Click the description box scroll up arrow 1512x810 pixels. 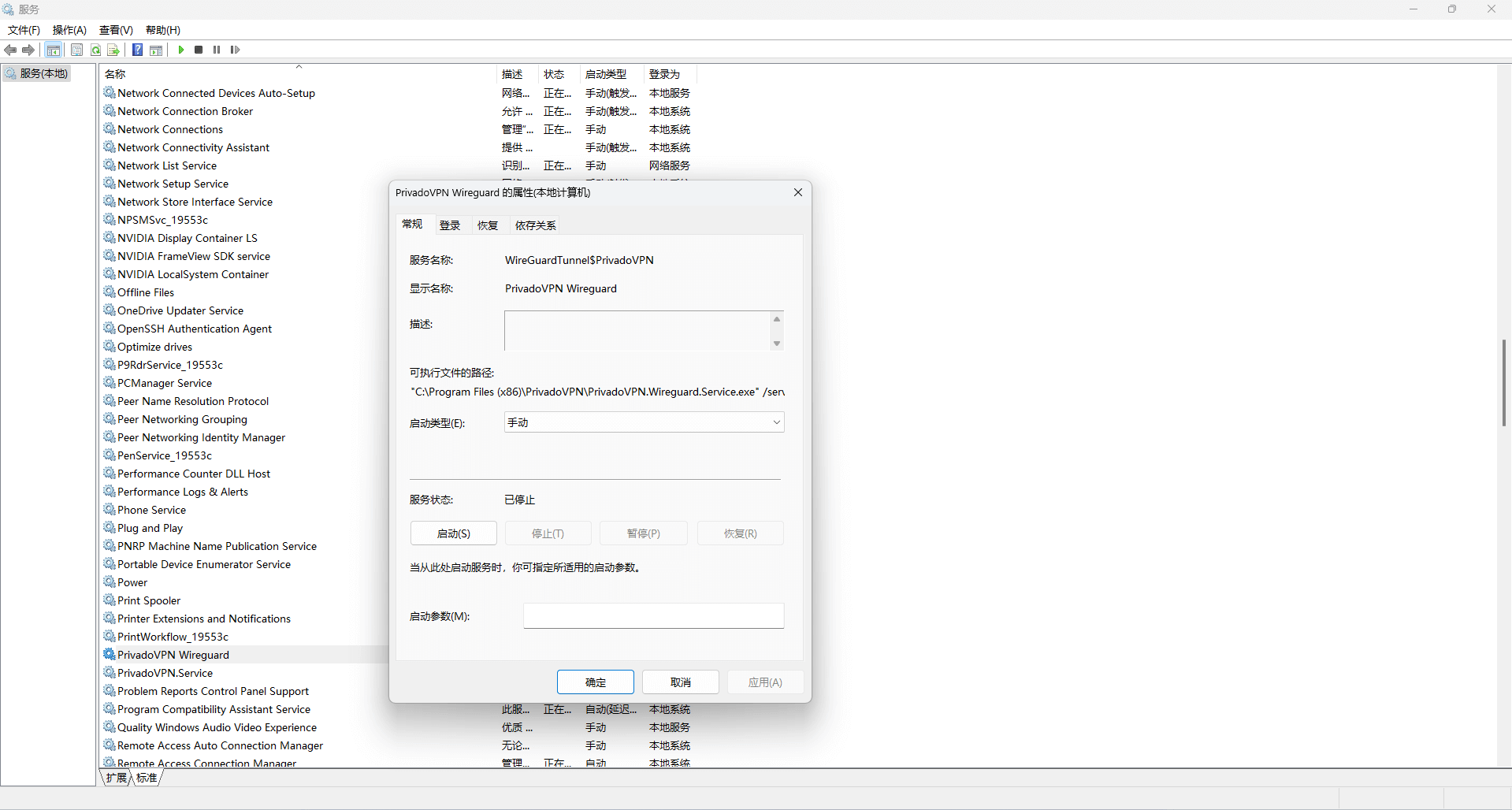777,319
